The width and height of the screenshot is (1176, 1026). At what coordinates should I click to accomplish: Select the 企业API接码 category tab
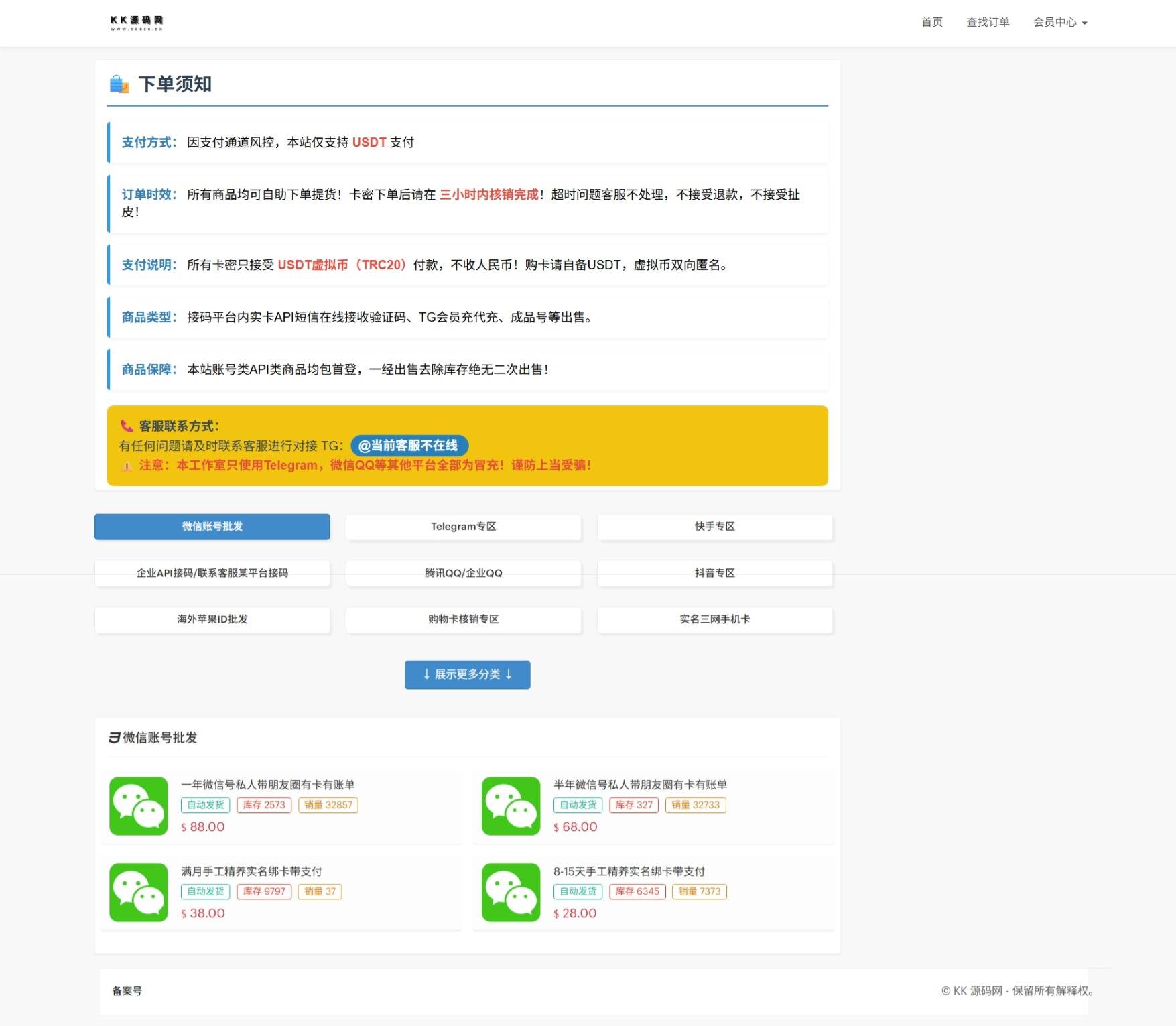[212, 573]
